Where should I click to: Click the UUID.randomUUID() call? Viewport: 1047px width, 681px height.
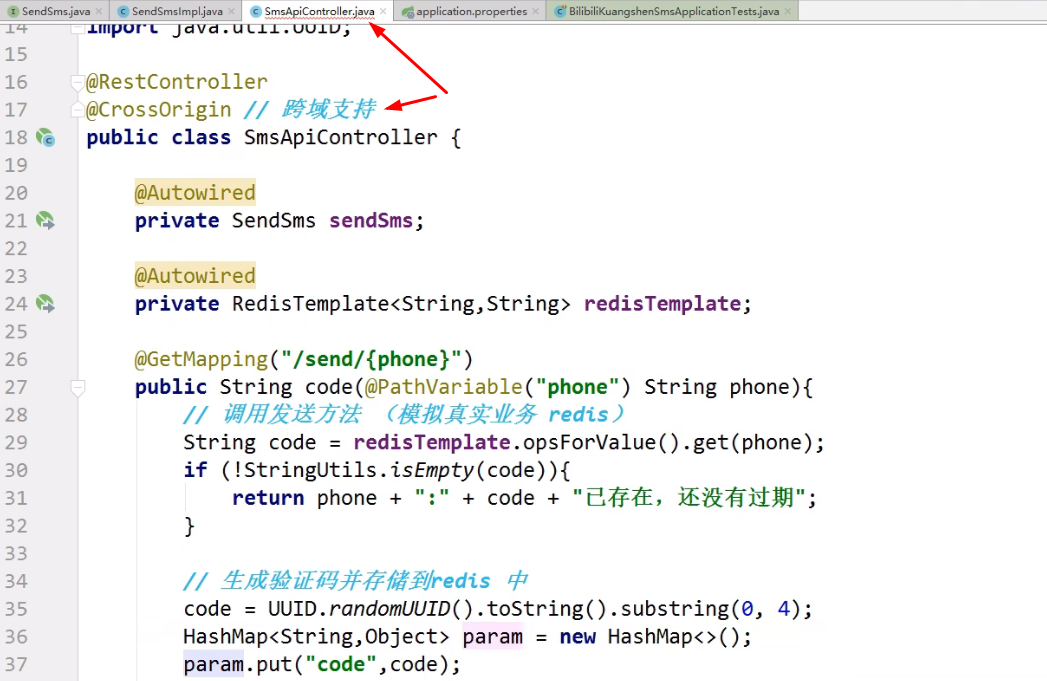coord(370,609)
